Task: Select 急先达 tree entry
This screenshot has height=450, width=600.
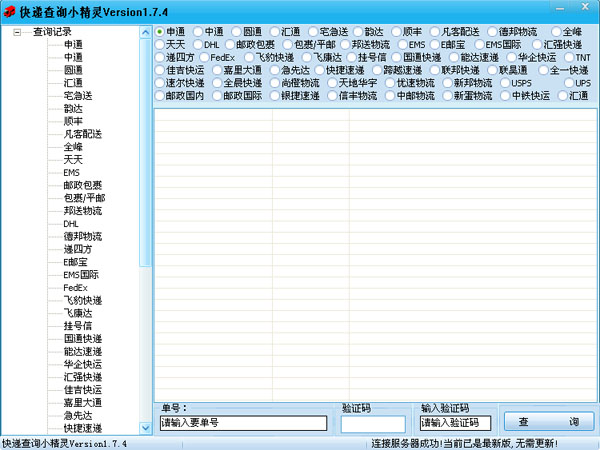Action: pyautogui.click(x=78, y=416)
